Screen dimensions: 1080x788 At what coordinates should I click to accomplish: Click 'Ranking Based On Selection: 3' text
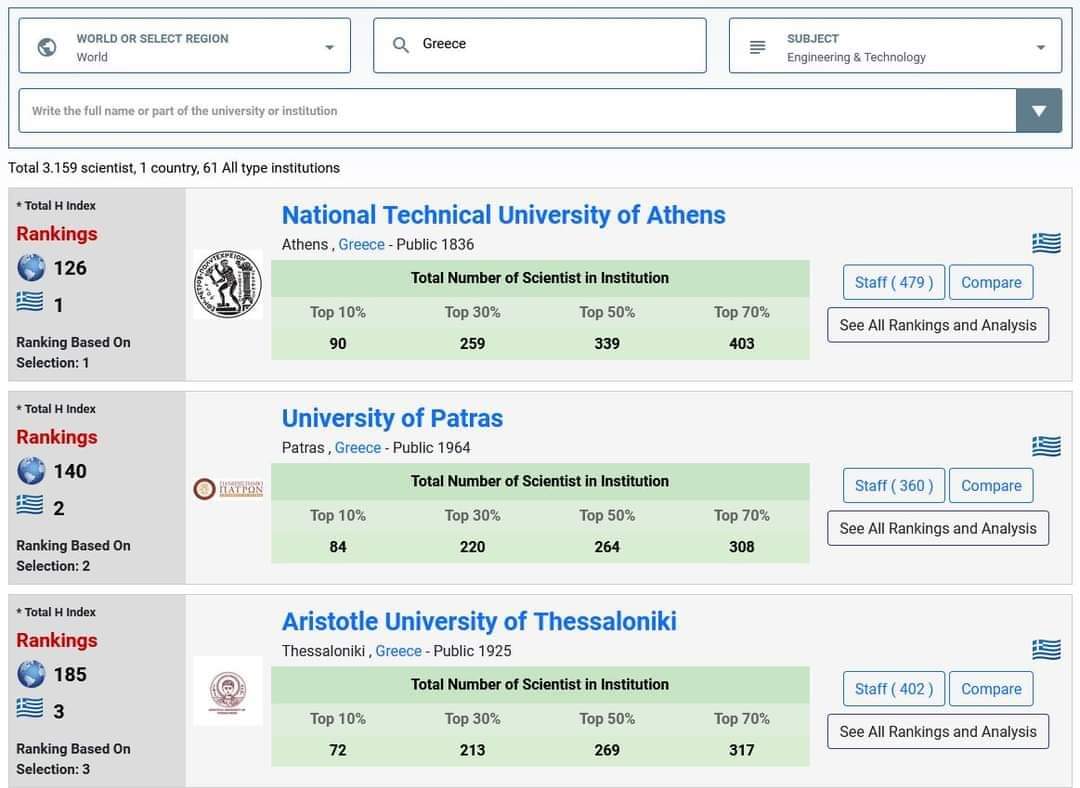click(x=73, y=759)
